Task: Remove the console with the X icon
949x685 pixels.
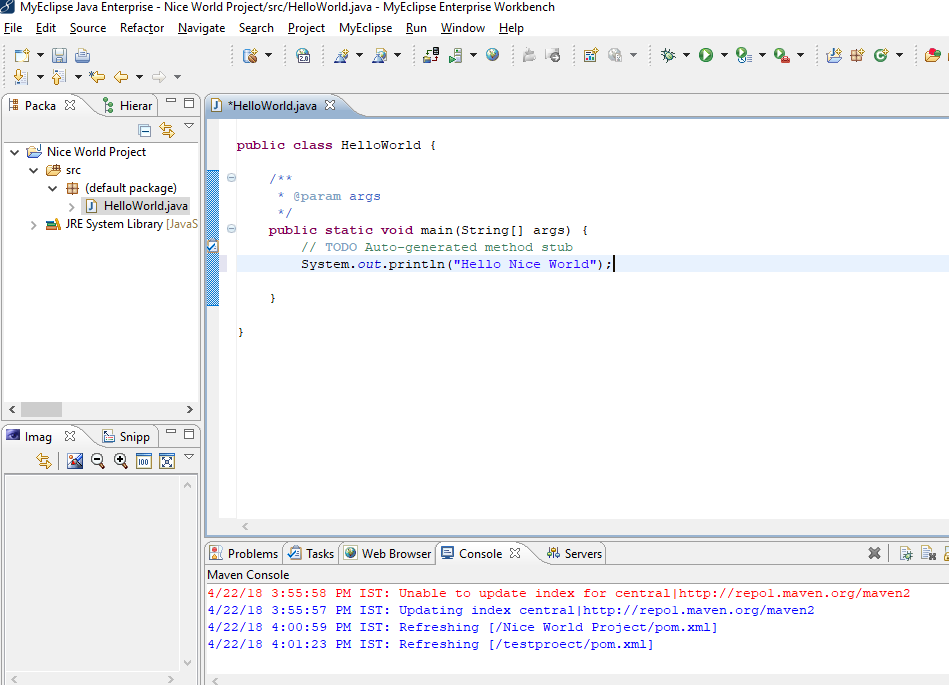Action: pyautogui.click(x=874, y=553)
